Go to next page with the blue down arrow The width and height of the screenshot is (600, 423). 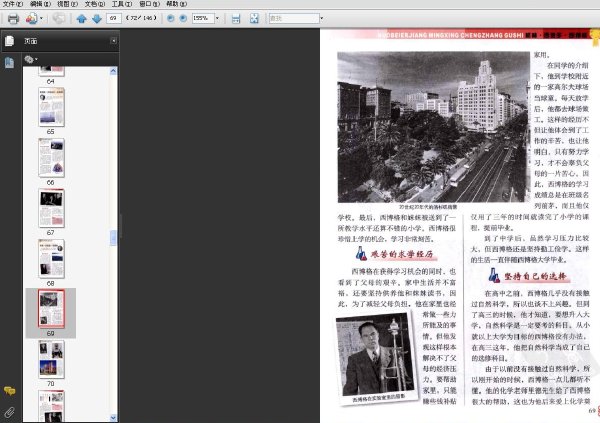[97, 18]
